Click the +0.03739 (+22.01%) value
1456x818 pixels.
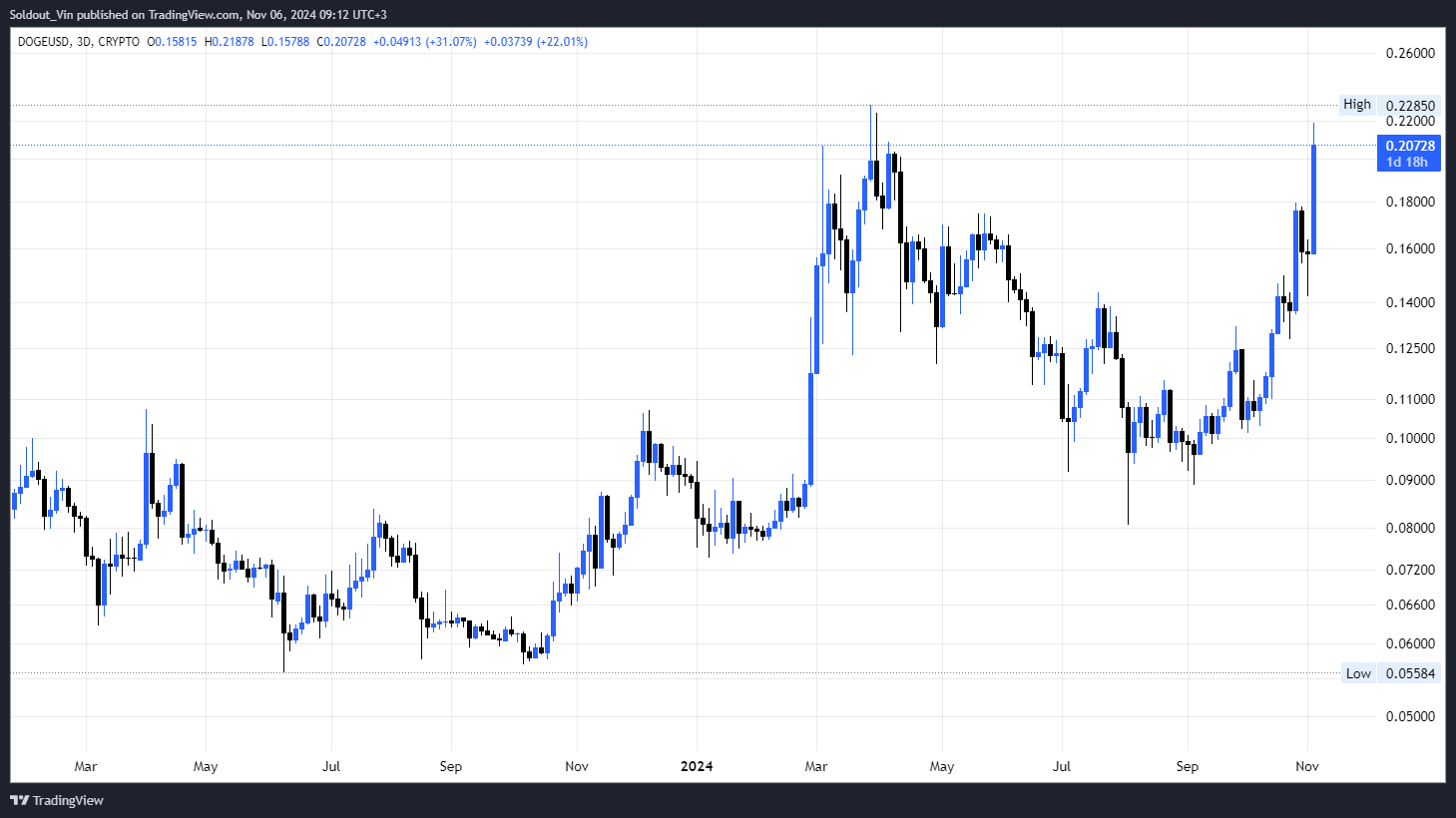coord(536,42)
